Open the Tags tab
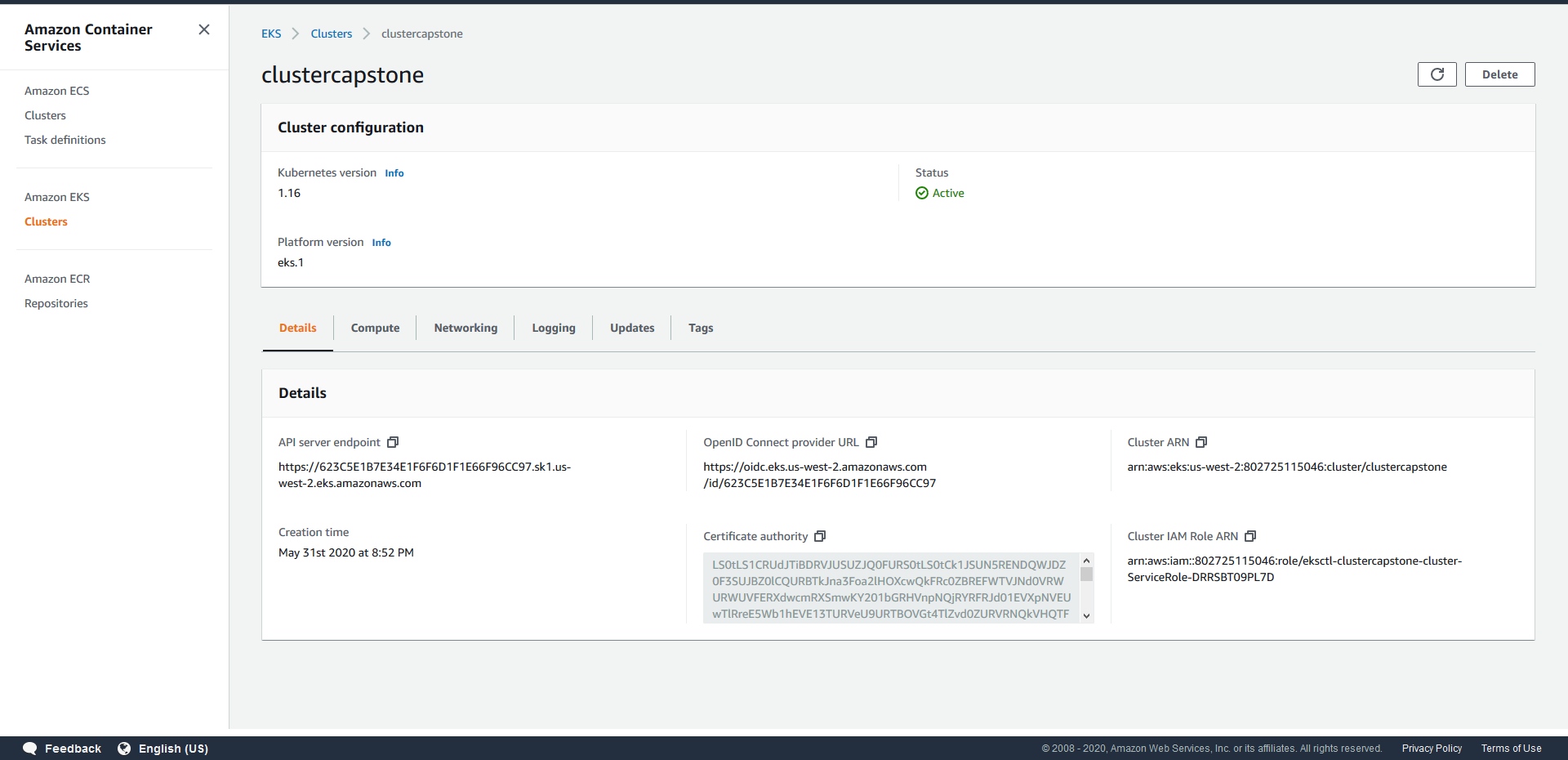 click(x=701, y=328)
